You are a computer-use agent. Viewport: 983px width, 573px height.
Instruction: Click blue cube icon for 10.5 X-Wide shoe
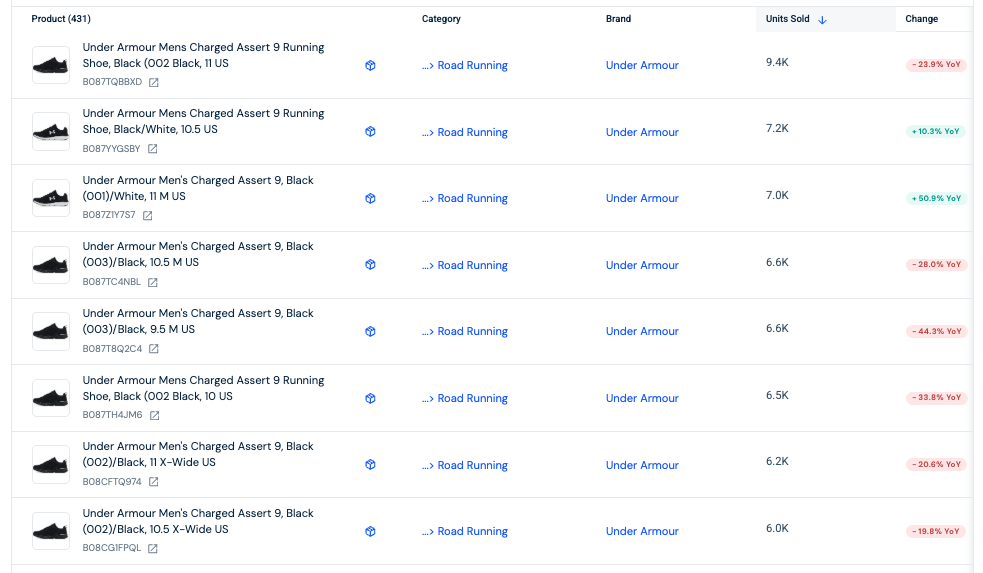pos(370,531)
